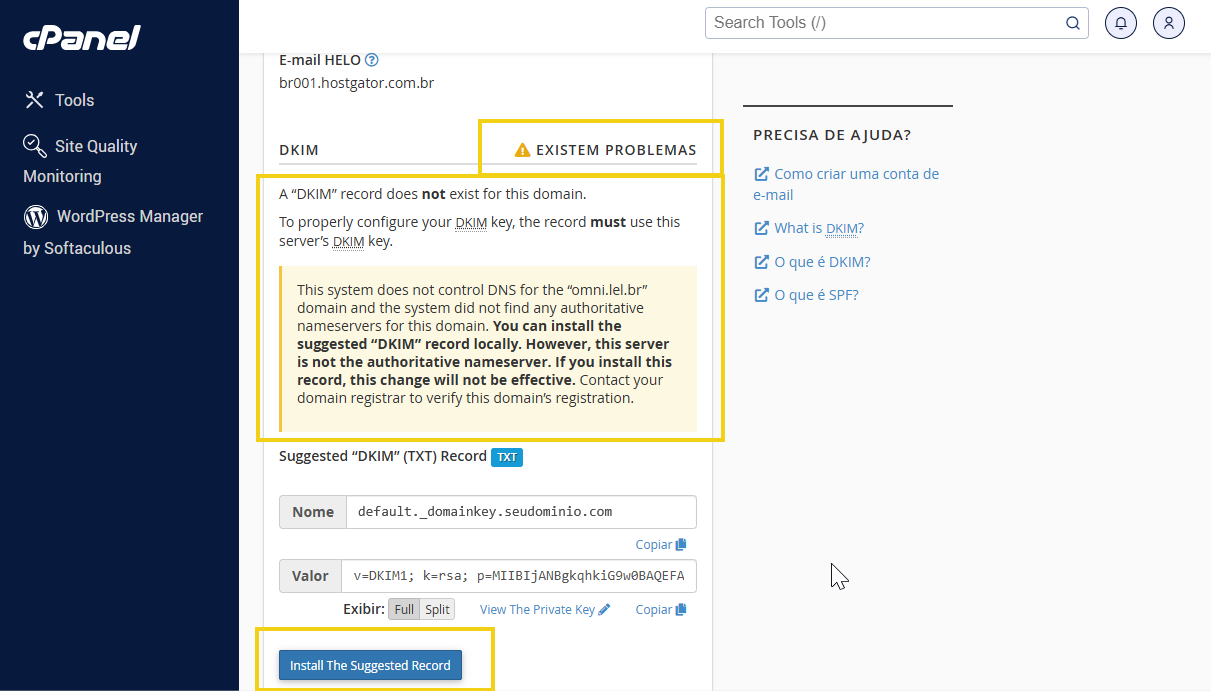Click the search magnifier icon
1211x691 pixels.
(x=1072, y=23)
